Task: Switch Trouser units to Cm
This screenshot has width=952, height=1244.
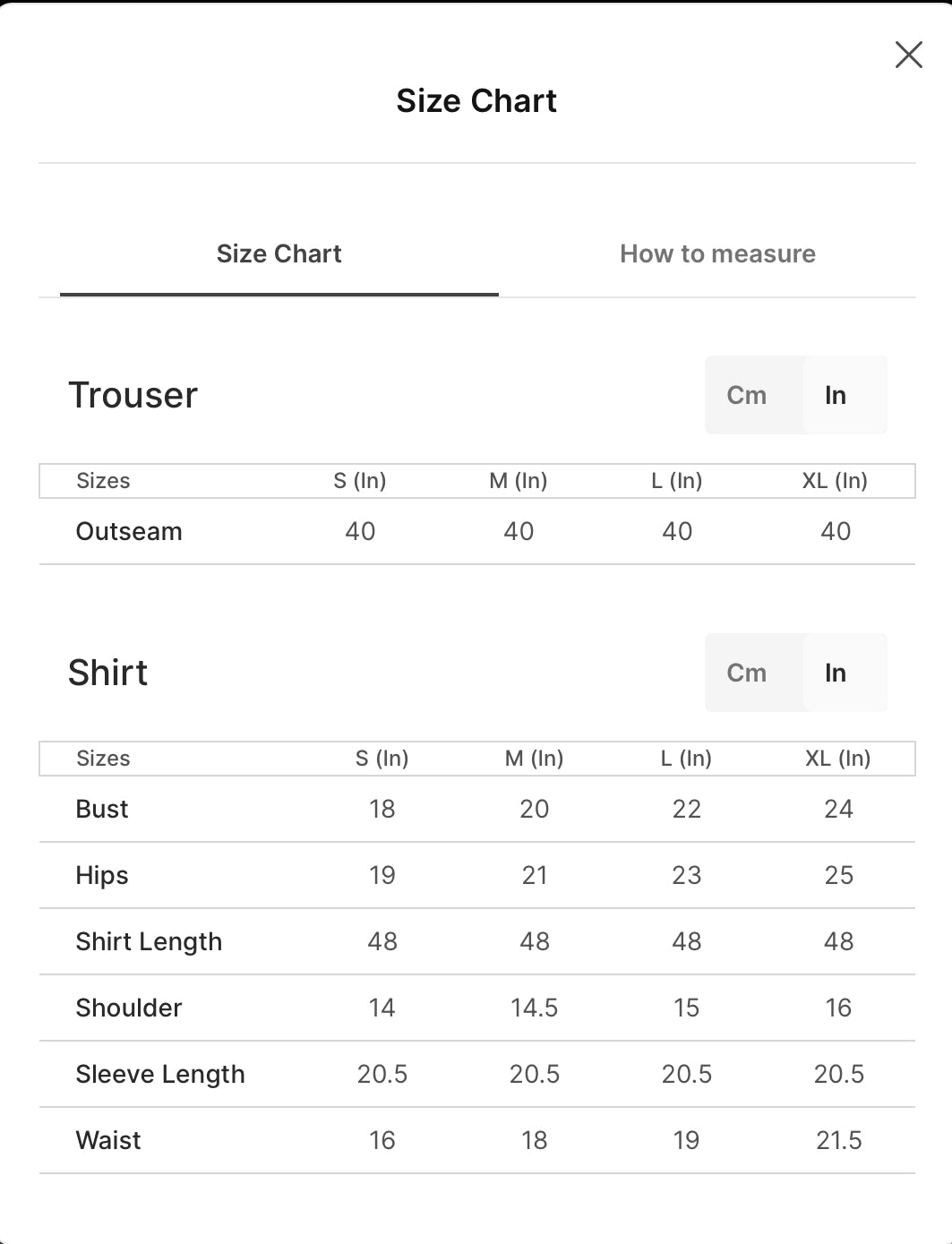Action: [x=747, y=395]
